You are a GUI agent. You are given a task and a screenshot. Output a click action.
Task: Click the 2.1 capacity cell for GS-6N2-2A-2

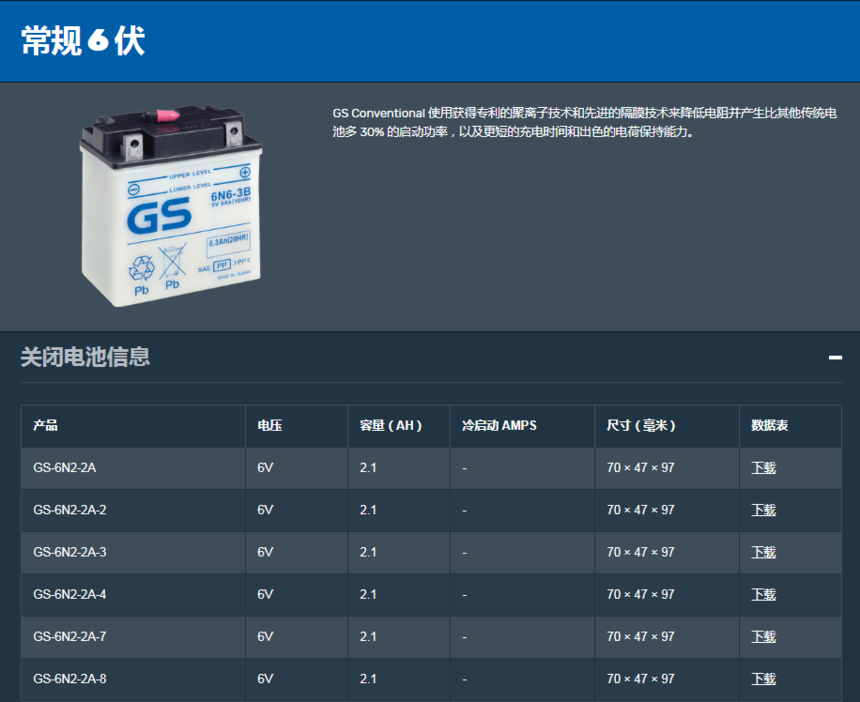point(399,510)
